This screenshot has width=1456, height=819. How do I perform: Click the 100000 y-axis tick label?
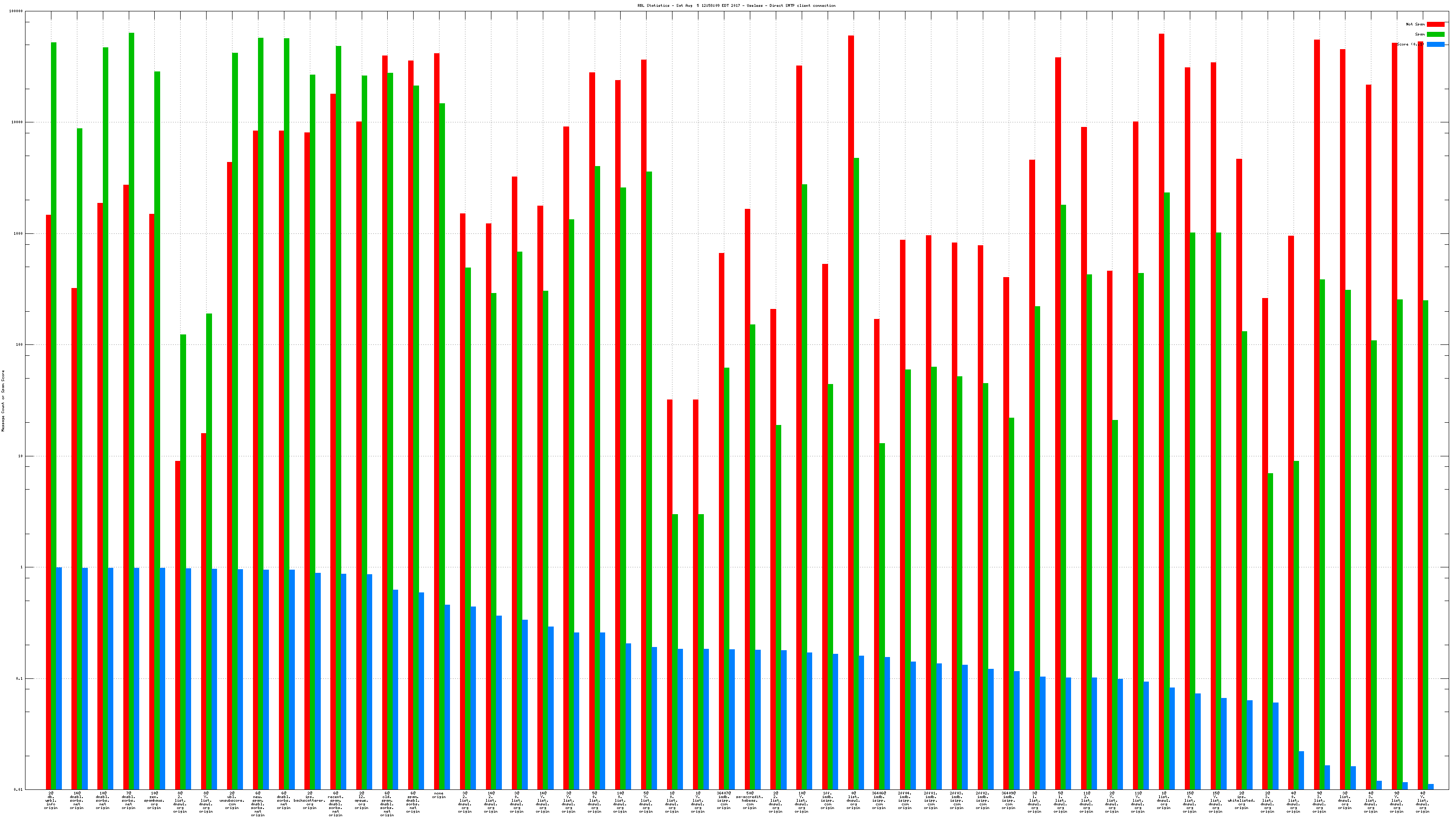point(17,11)
